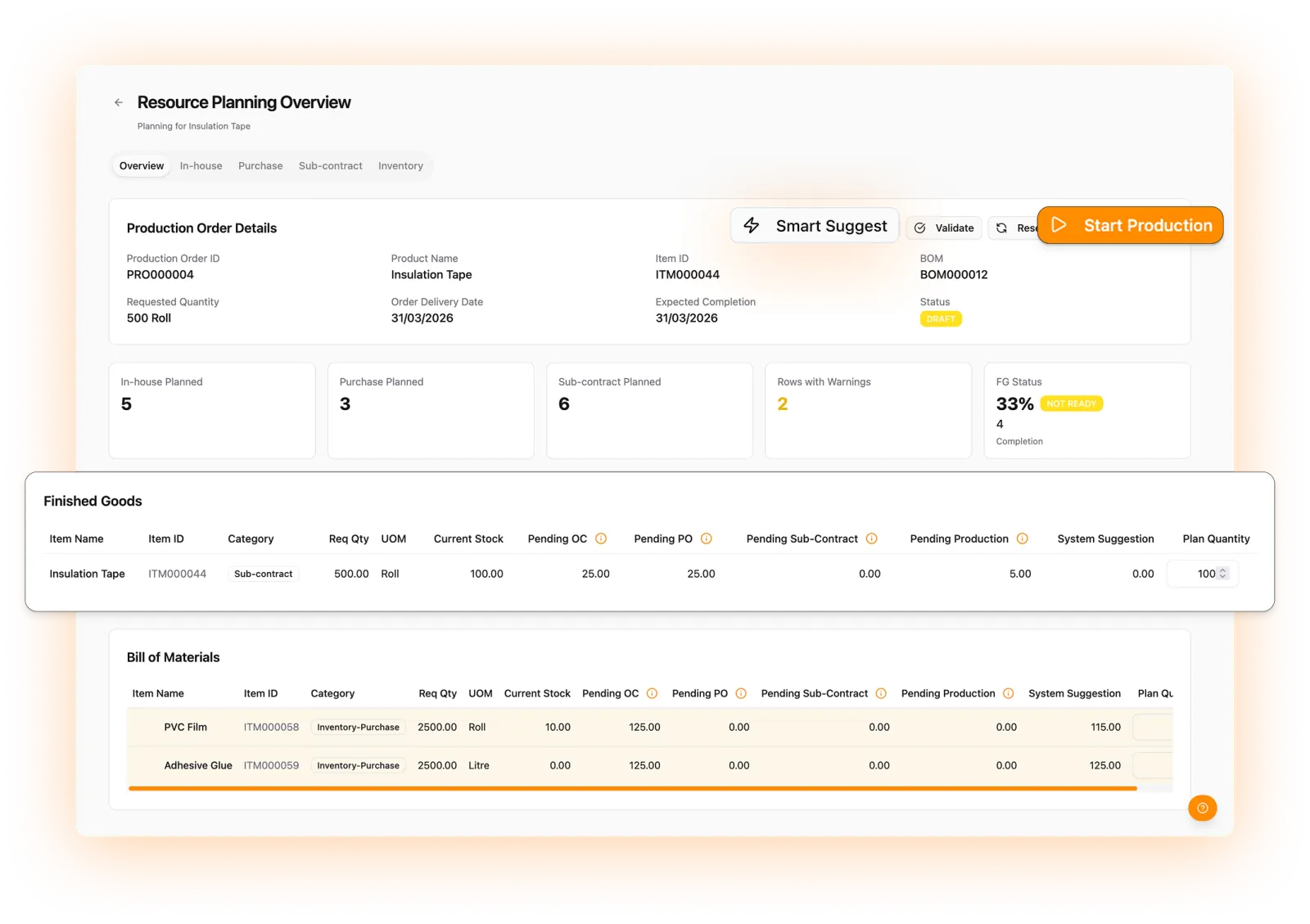Click the FG Status card
Screen dimensions: 1310x924
tap(1087, 411)
